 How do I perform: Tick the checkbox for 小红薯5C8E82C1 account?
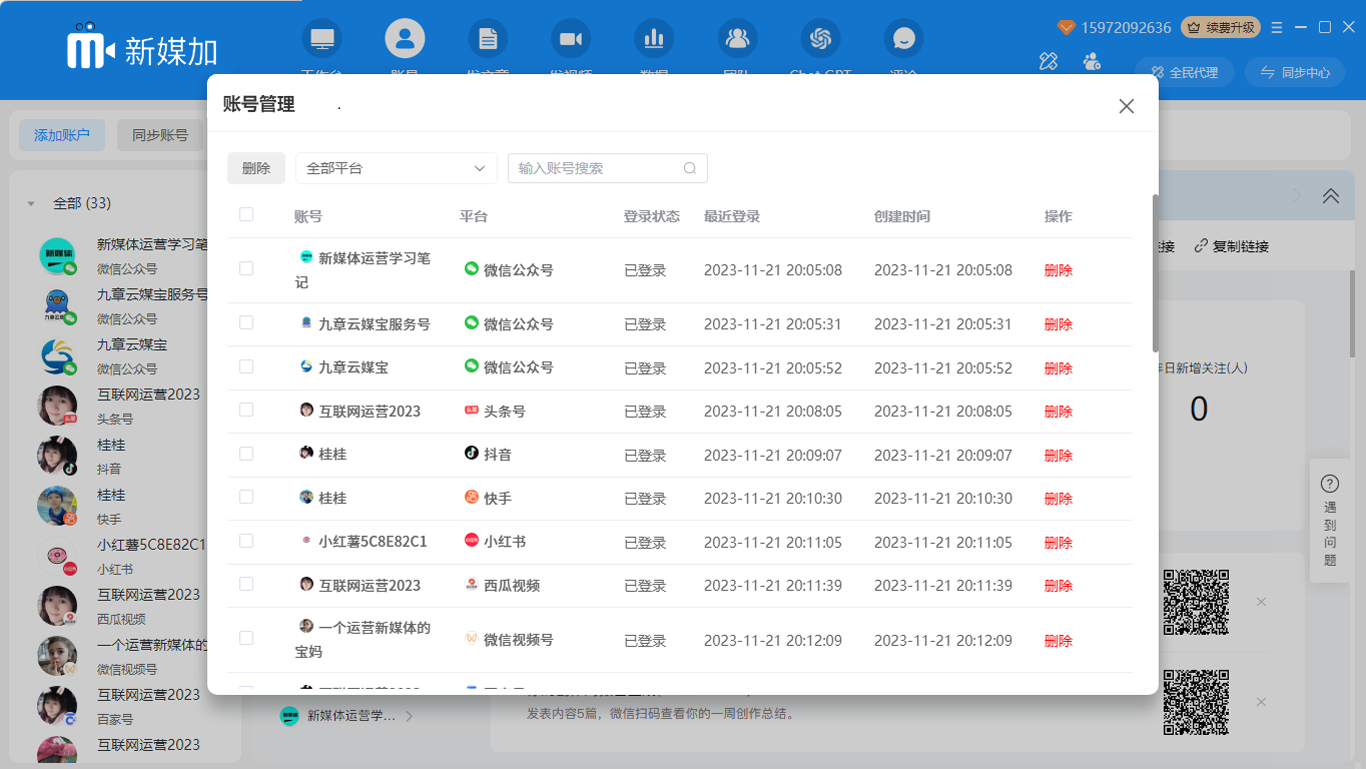(247, 541)
